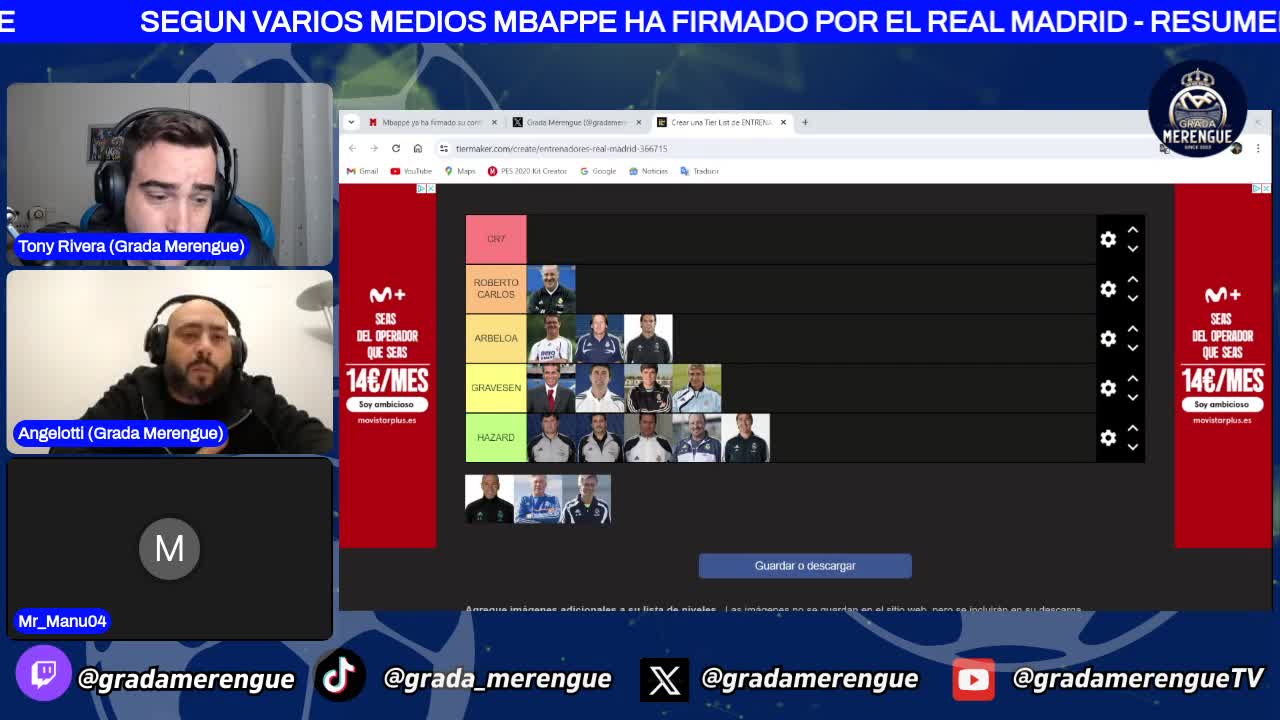
Task: Go to browser home page
Action: tap(418, 148)
